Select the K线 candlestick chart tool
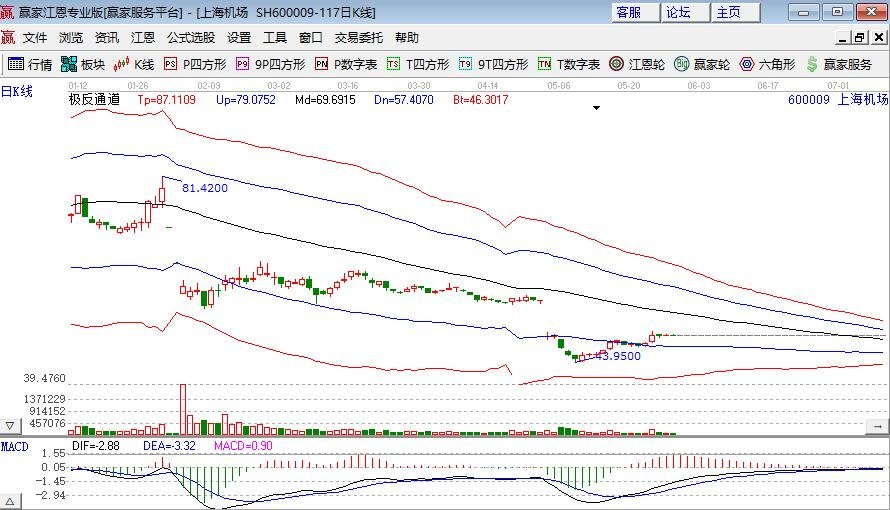 [x=134, y=64]
